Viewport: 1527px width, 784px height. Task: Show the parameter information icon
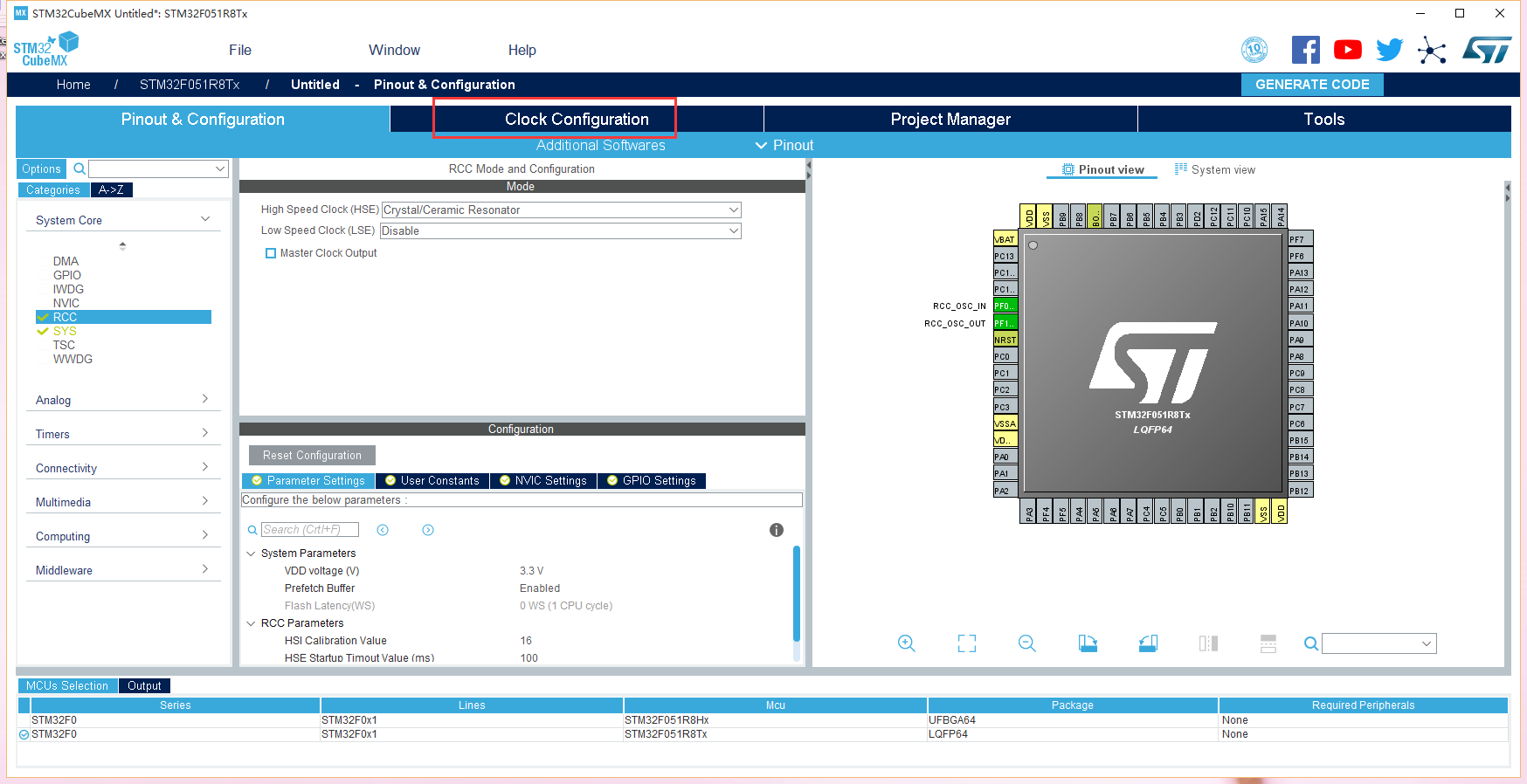coord(777,530)
